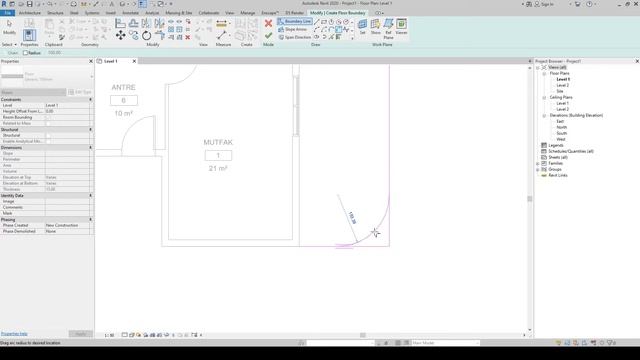Click the view scale 1:50 in view control bar
The width and height of the screenshot is (640, 360).
point(109,335)
